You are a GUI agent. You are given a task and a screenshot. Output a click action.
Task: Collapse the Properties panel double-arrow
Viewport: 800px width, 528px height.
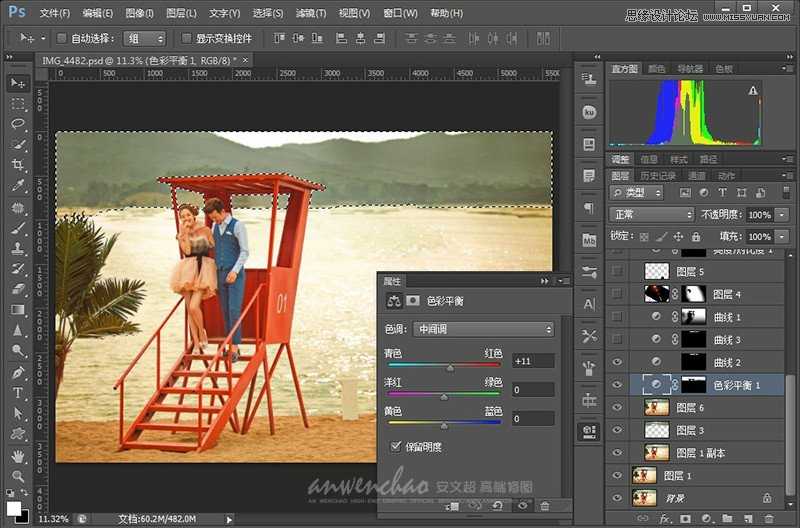[545, 281]
